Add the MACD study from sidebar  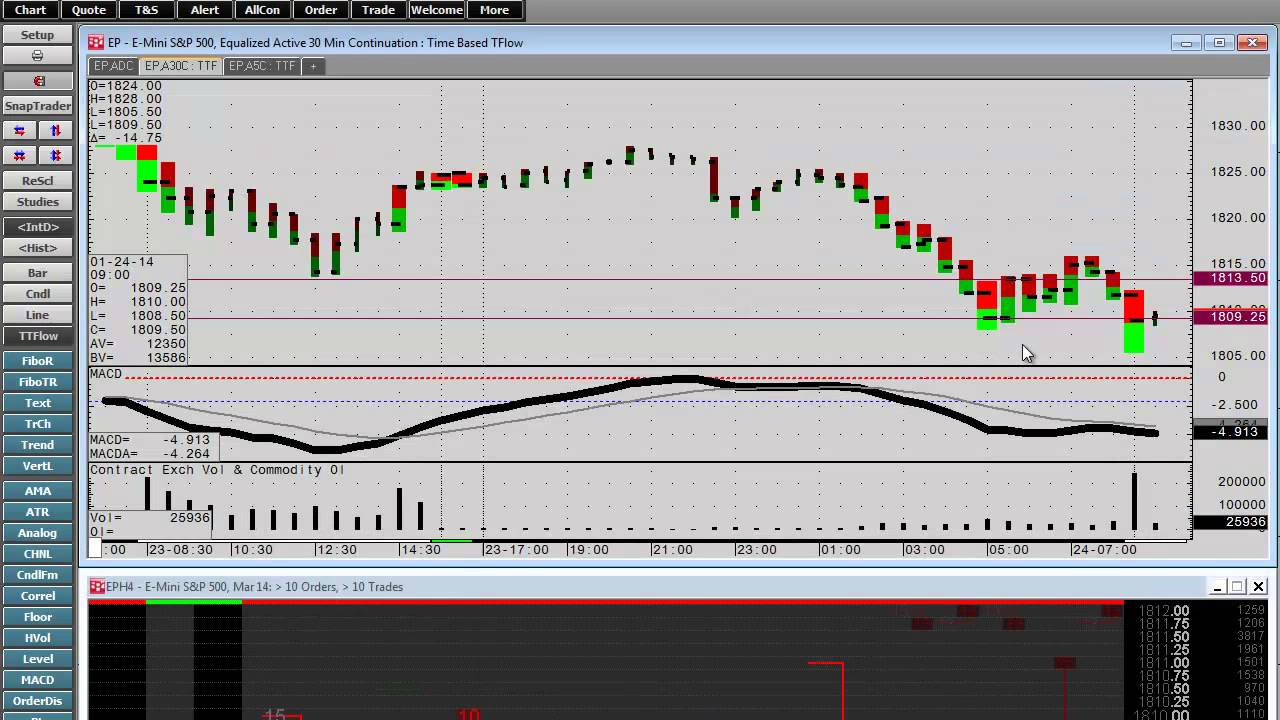click(x=38, y=680)
